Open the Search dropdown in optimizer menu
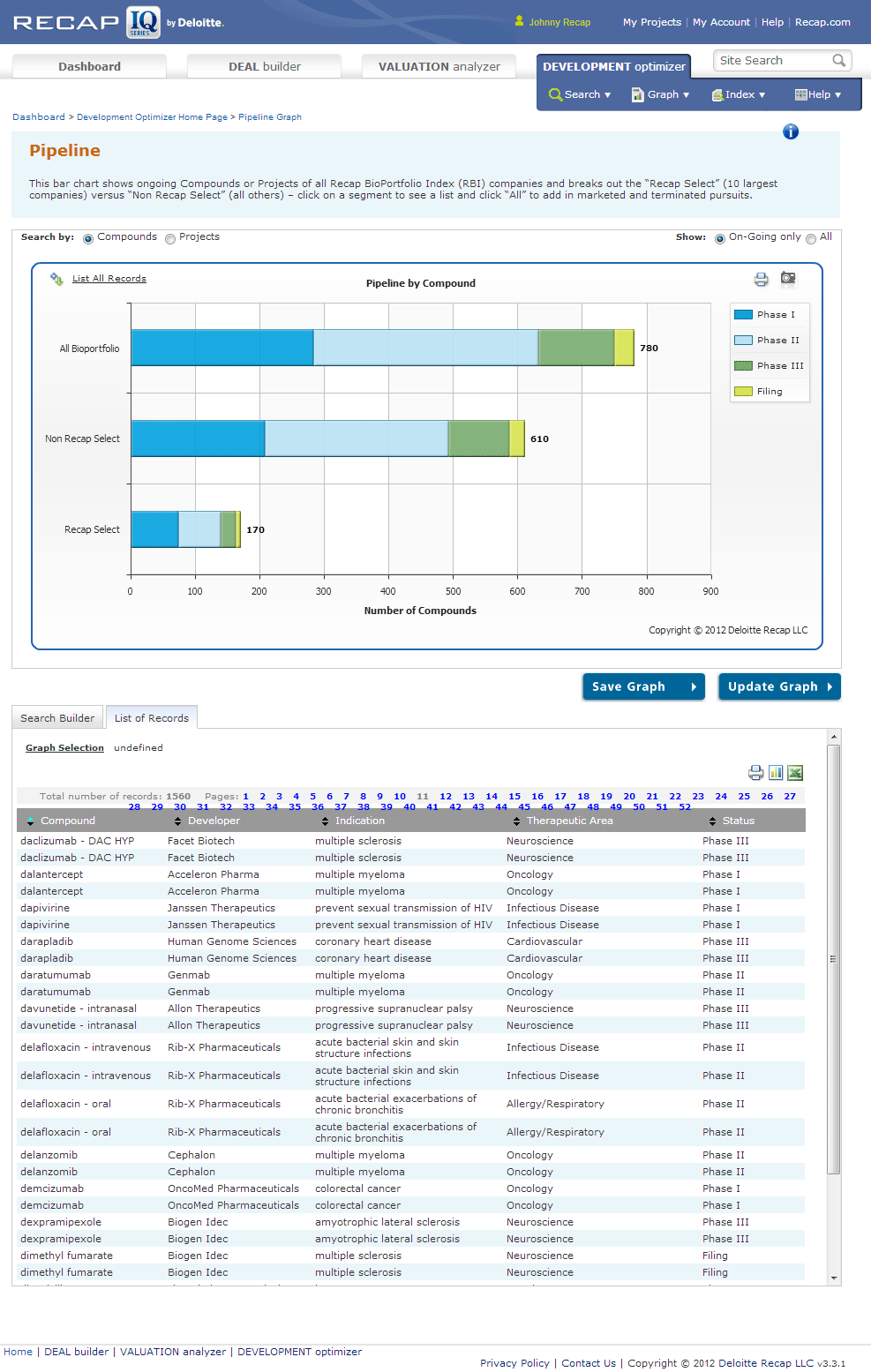The image size is (871, 1372). pos(580,94)
